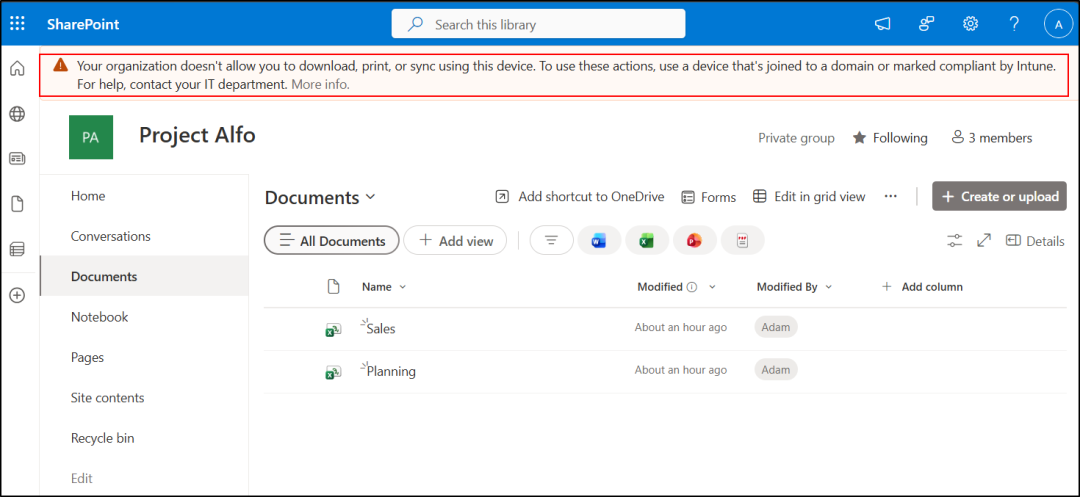Select All Documents view pill
Image resolution: width=1080 pixels, height=497 pixels.
coord(331,240)
